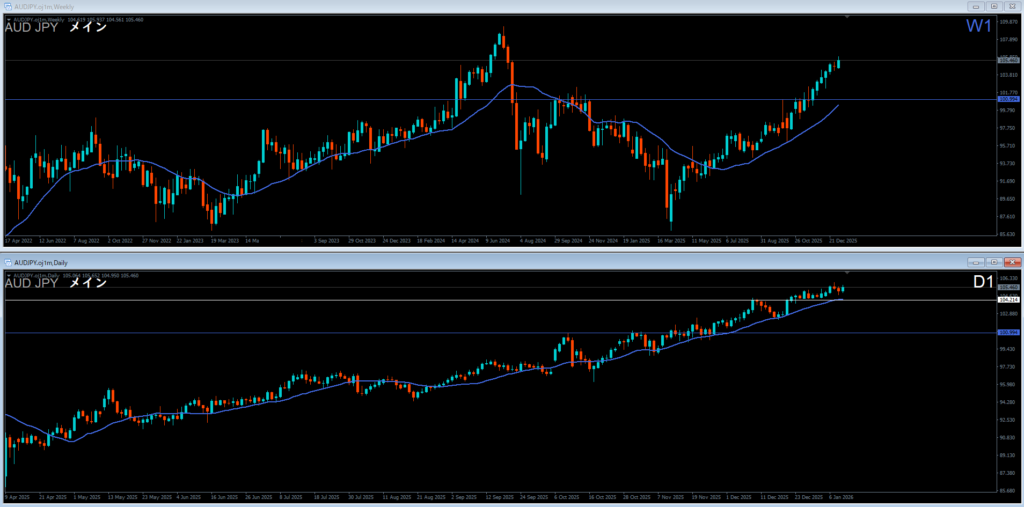
Task: Maximize the AUDJPY Daily chart window
Action: pos(995,260)
